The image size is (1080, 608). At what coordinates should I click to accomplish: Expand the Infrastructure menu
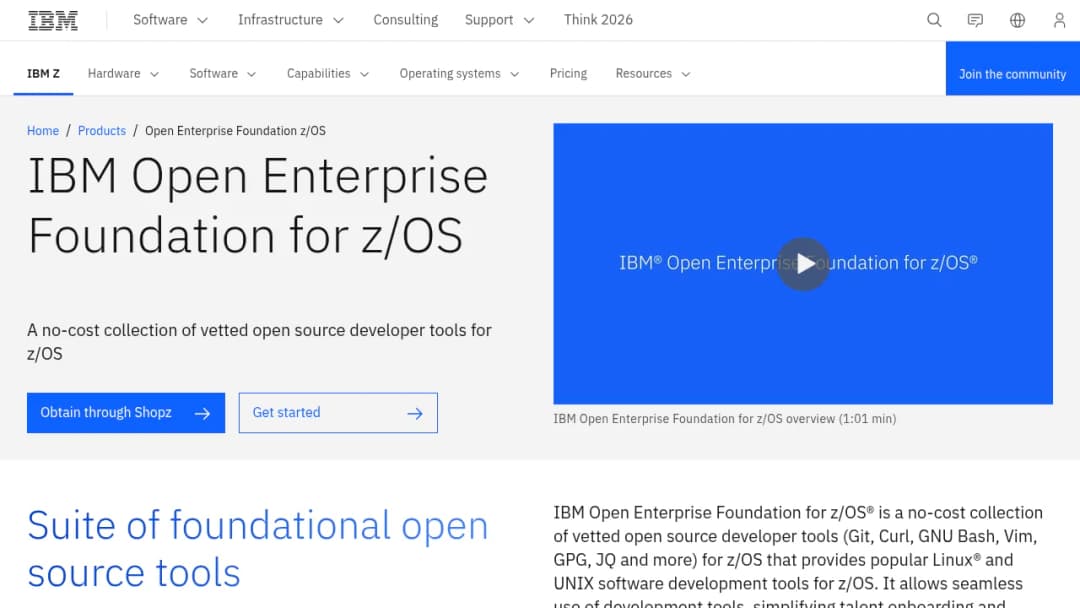click(291, 20)
